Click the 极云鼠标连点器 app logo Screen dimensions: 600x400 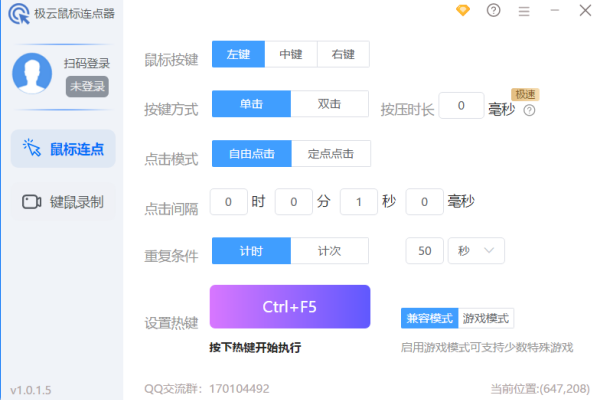(16, 13)
